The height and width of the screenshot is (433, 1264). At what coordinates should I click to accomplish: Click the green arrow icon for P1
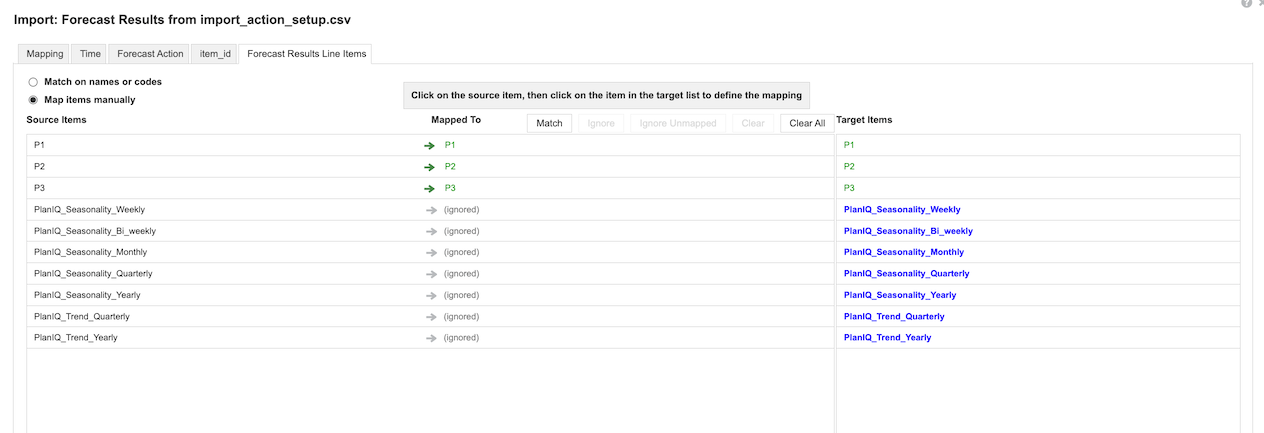(x=430, y=145)
